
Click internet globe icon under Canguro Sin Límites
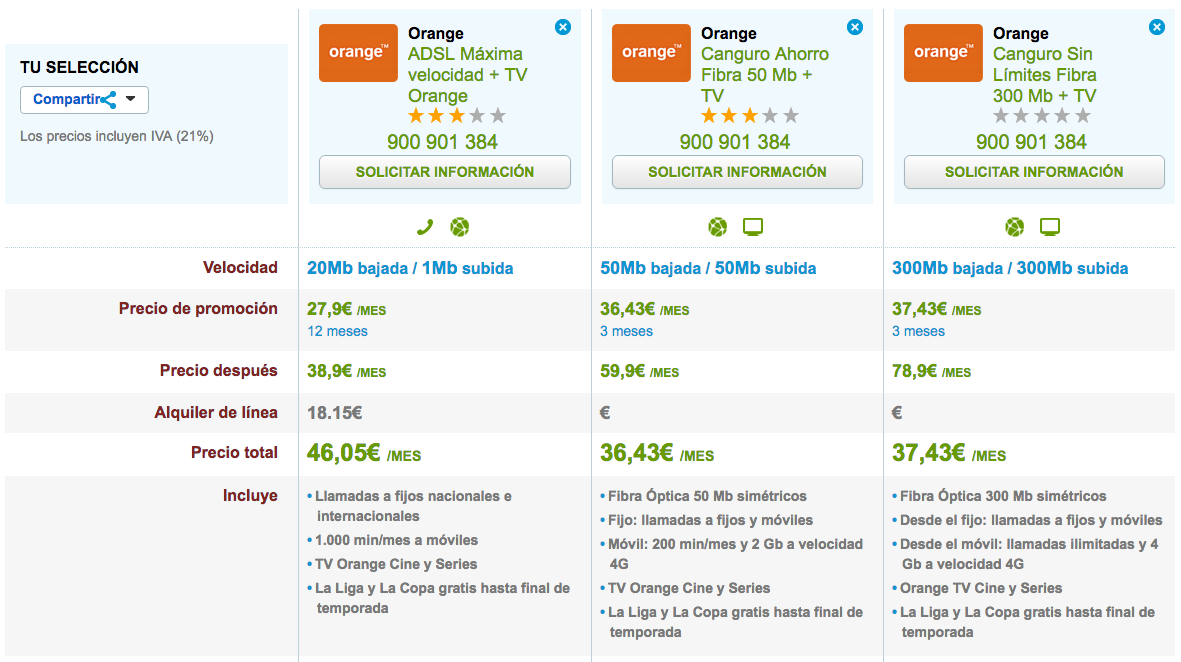(1015, 227)
